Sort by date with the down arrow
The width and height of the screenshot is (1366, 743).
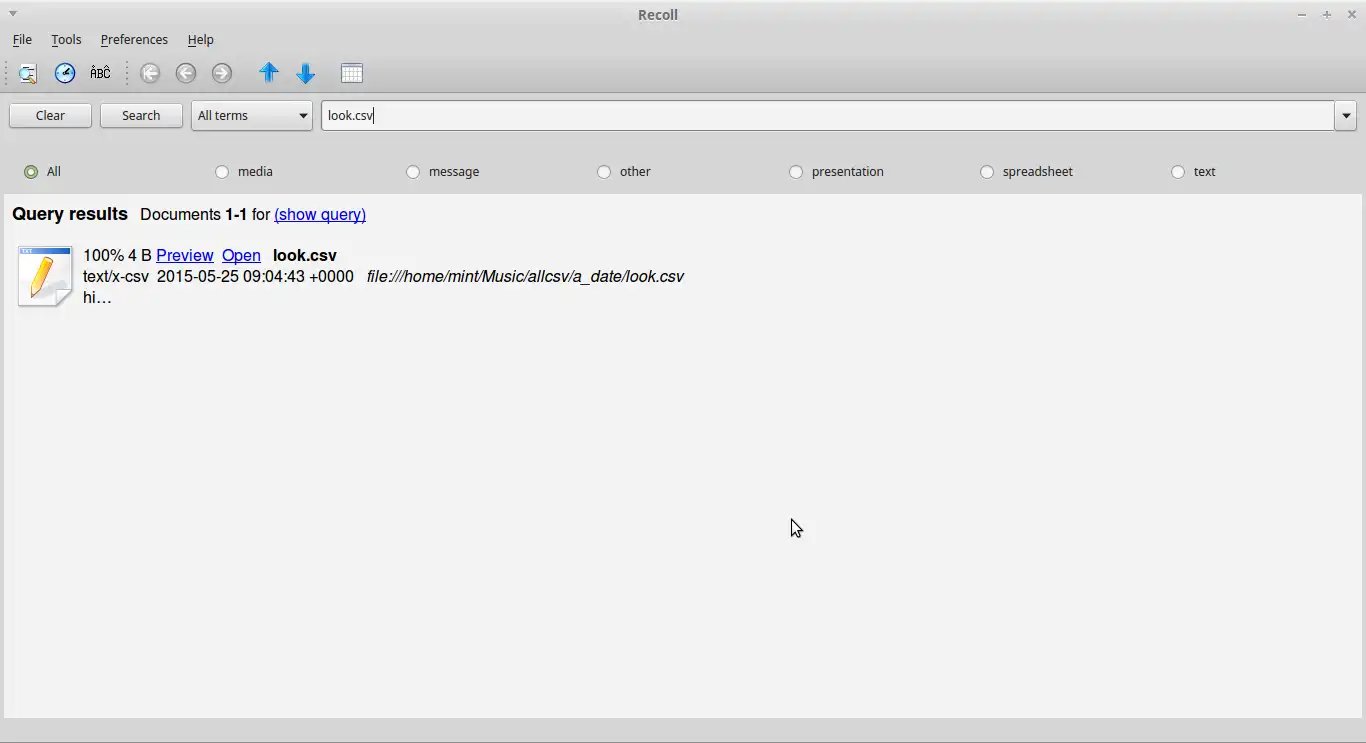(x=306, y=73)
